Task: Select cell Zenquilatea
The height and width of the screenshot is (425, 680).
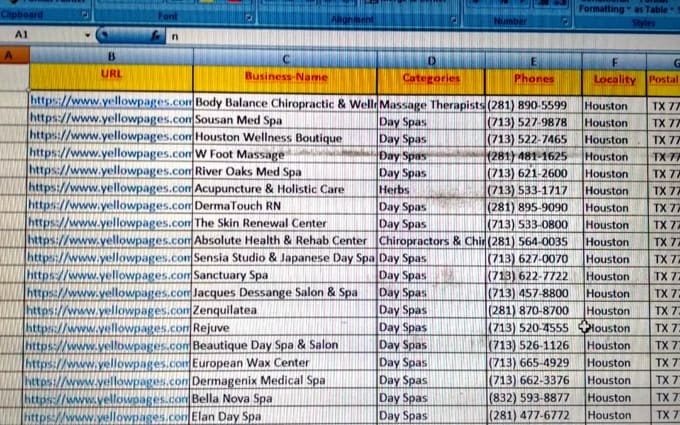Action: (284, 310)
